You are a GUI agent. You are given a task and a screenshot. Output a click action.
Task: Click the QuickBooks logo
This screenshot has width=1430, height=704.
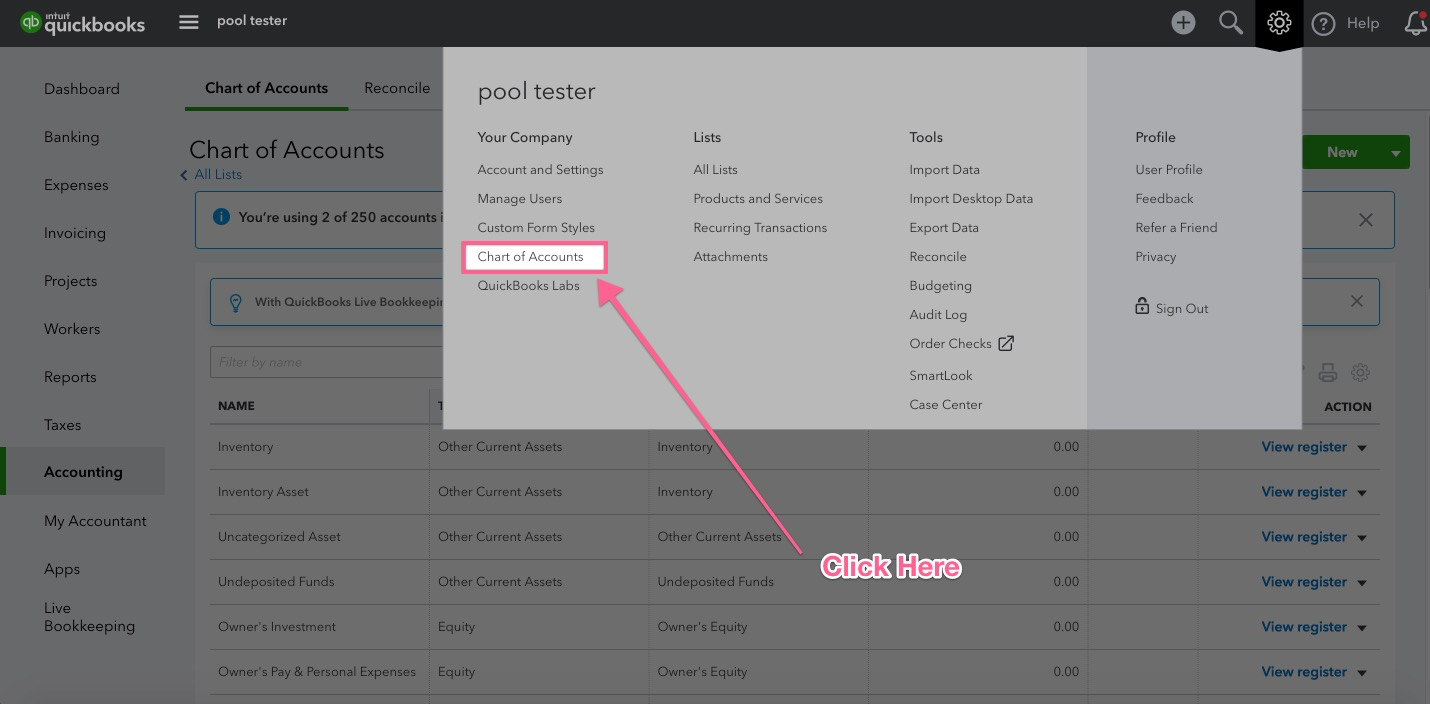[82, 22]
